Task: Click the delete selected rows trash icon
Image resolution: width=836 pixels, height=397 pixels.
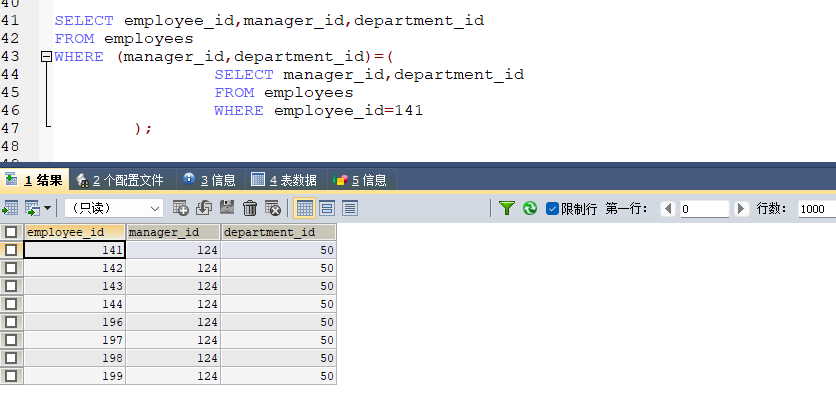Action: tap(250, 208)
